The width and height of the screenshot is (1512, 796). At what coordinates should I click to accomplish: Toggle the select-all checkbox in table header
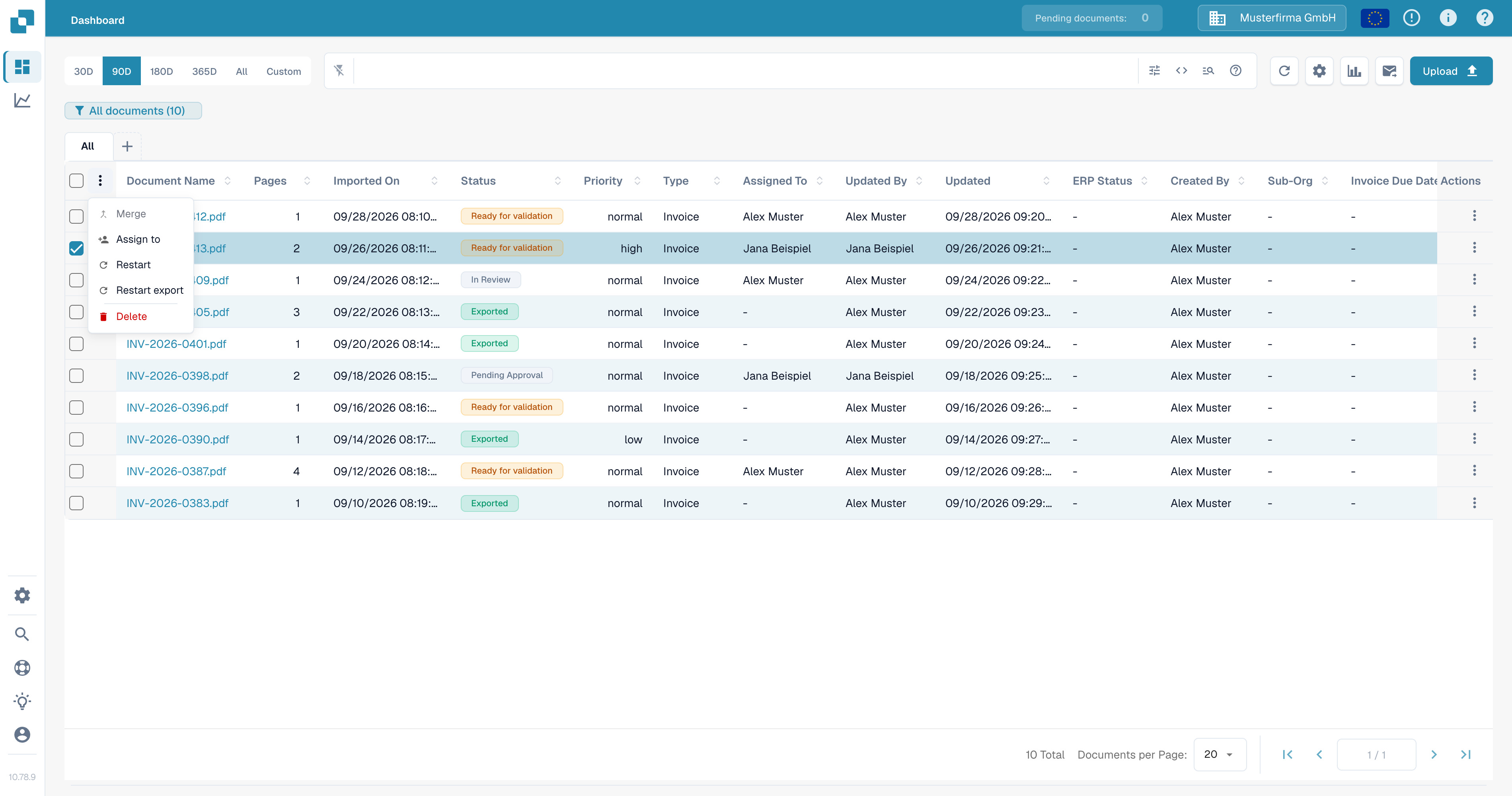(x=76, y=180)
